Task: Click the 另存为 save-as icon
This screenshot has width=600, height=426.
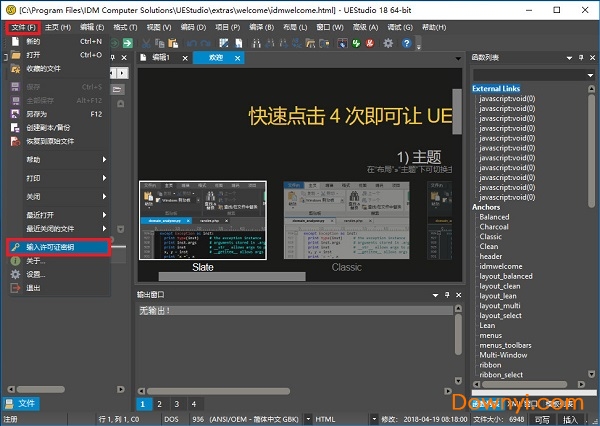Action: 15,114
